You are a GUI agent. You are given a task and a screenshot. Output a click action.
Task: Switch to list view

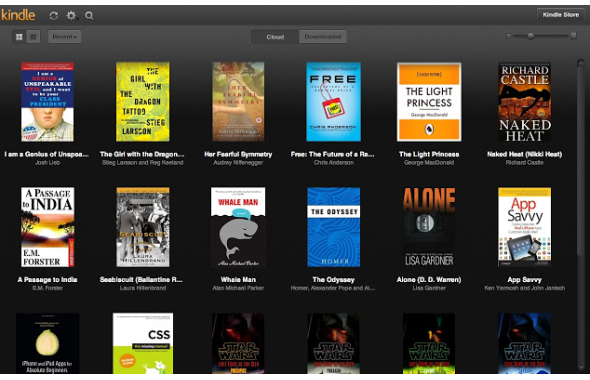(x=33, y=36)
